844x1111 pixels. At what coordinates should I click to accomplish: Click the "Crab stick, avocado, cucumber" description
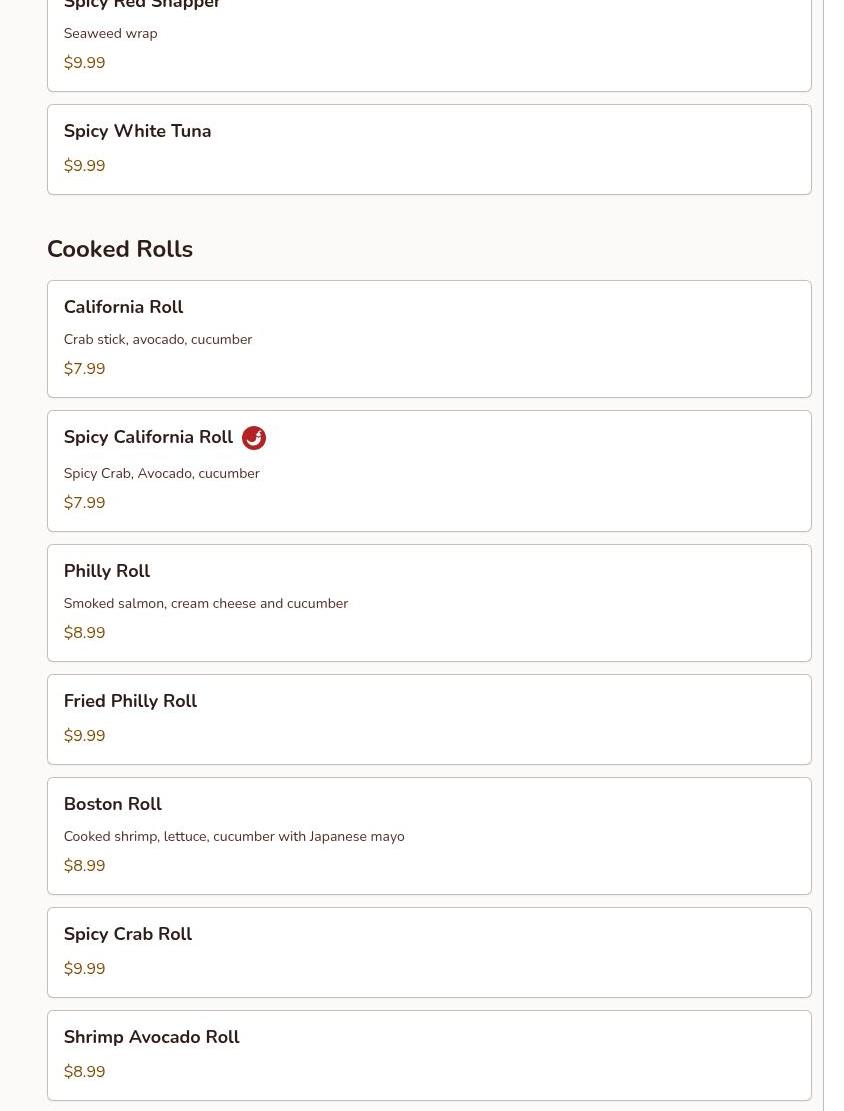(158, 340)
